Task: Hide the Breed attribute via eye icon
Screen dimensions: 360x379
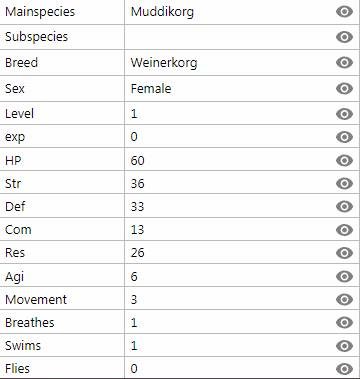Action: 344,62
